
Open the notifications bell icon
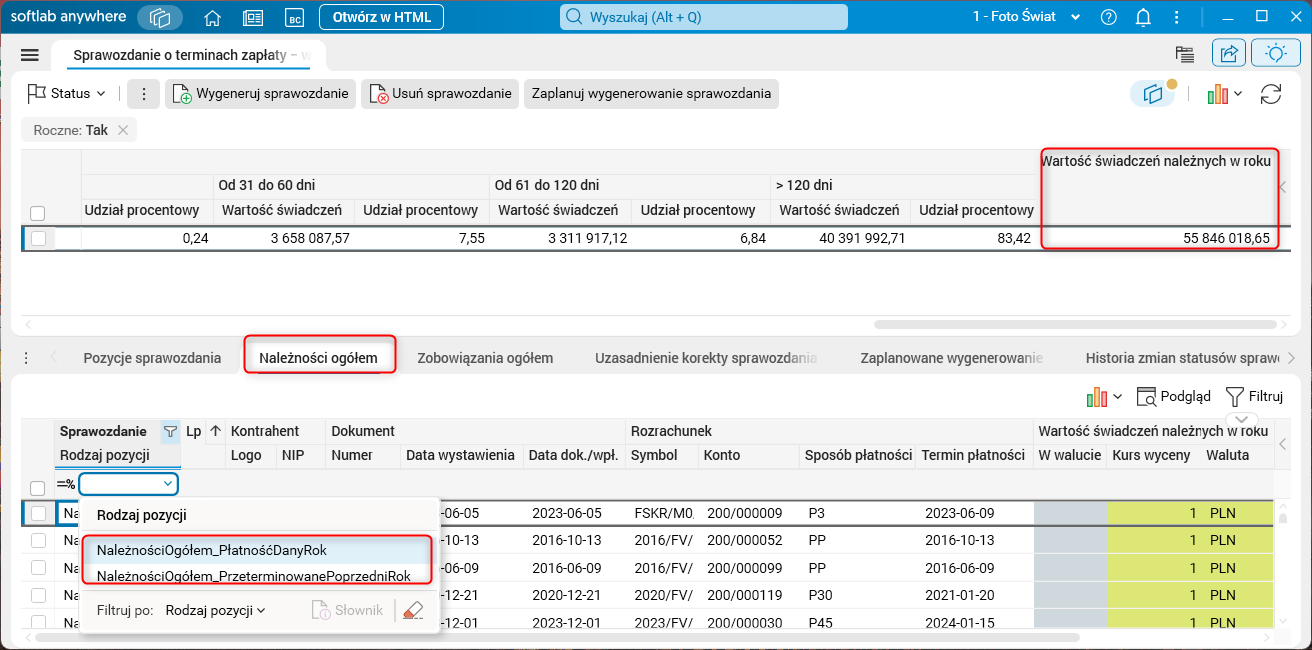point(1143,17)
